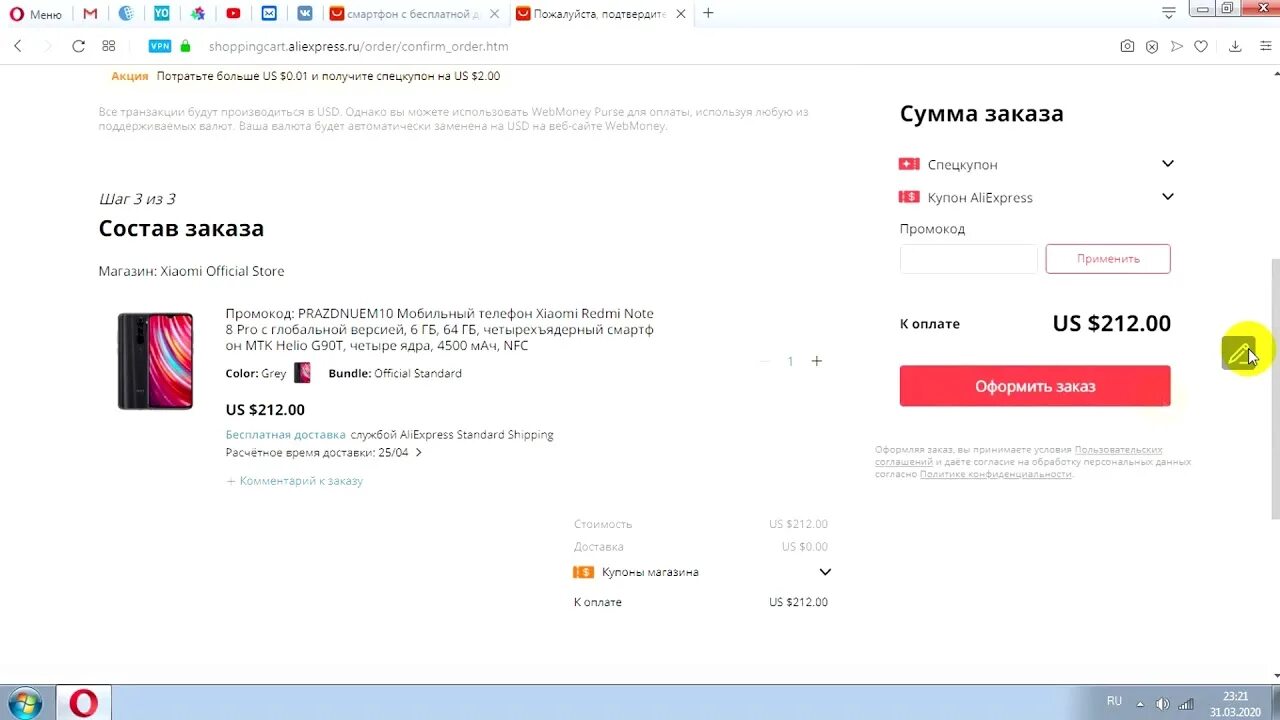This screenshot has width=1280, height=720.
Task: Show hidden tray icons arrow
Action: (x=1141, y=703)
